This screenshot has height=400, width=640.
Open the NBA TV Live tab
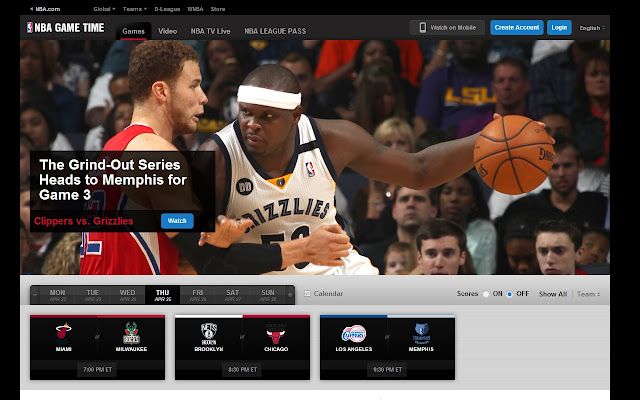tap(210, 31)
